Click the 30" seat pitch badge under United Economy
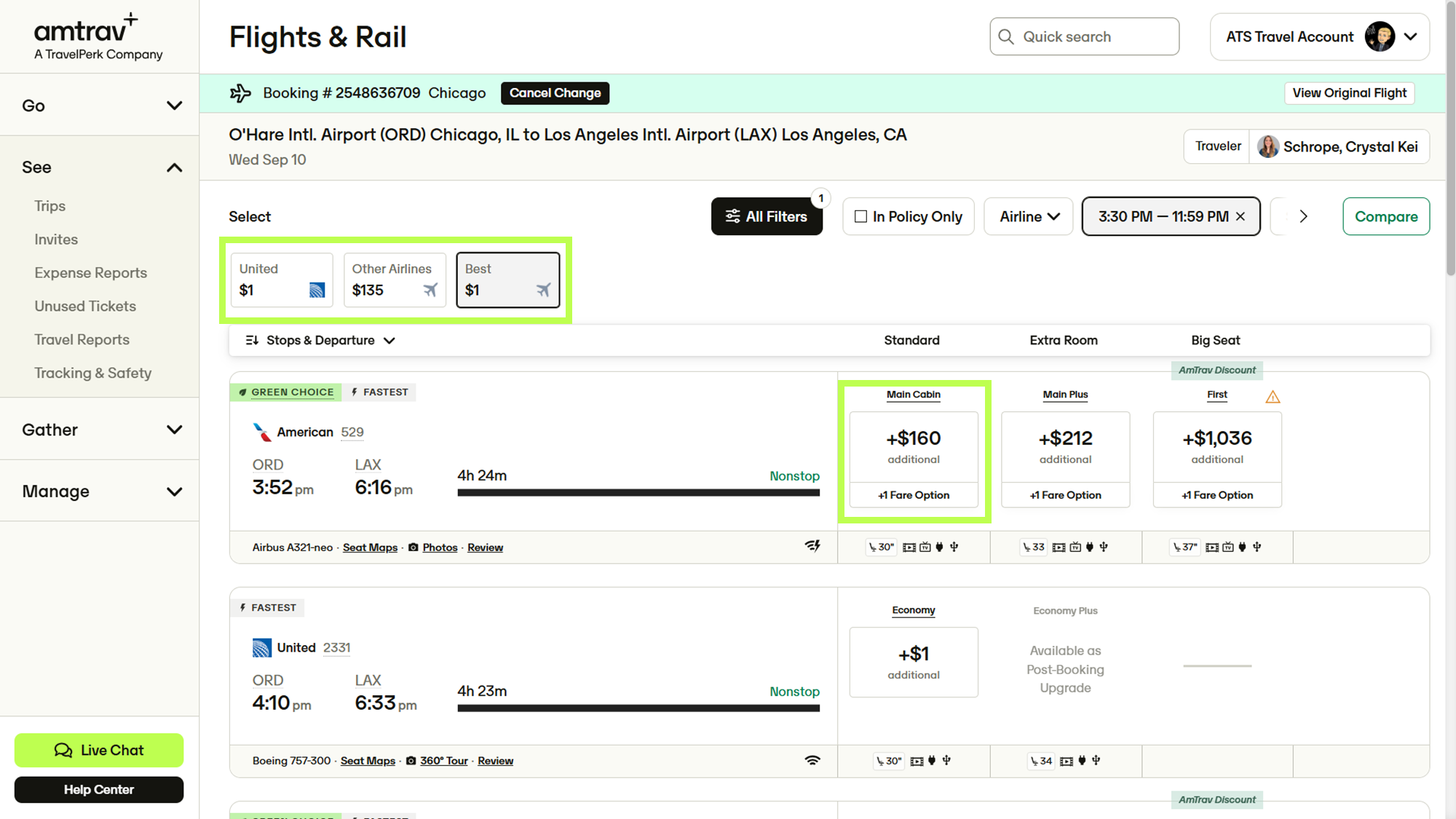 [x=888, y=761]
